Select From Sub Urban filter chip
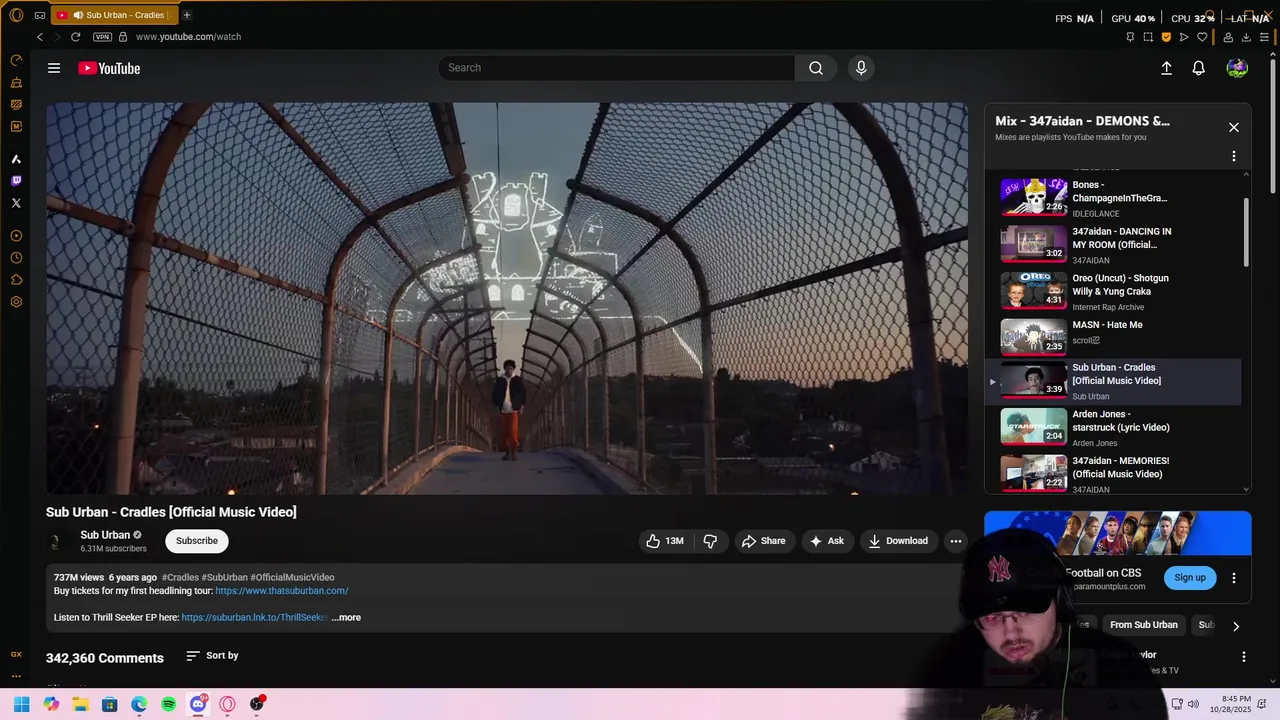This screenshot has height=720, width=1280. pos(1144,625)
